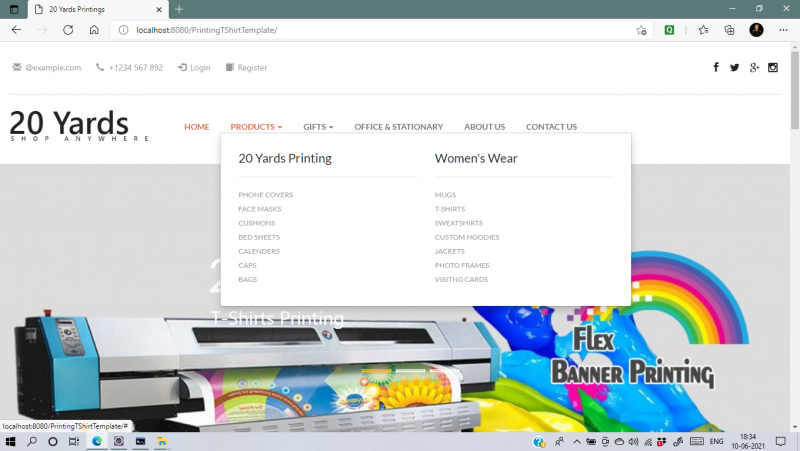Viewport: 800px width, 451px height.
Task: Go to the Home menu item
Action: click(x=196, y=127)
